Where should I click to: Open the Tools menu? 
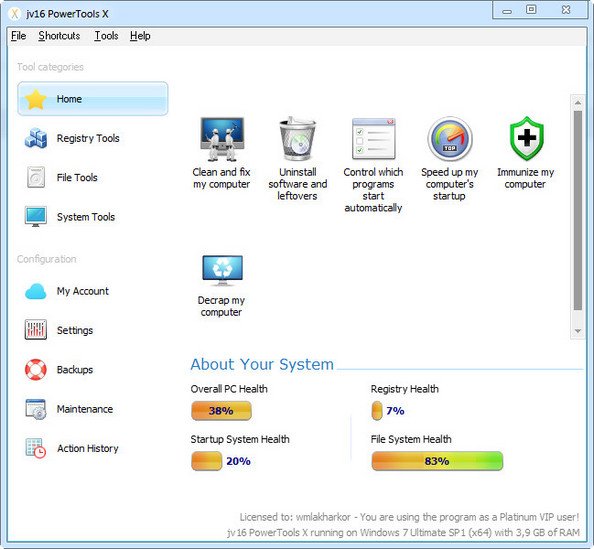(106, 36)
